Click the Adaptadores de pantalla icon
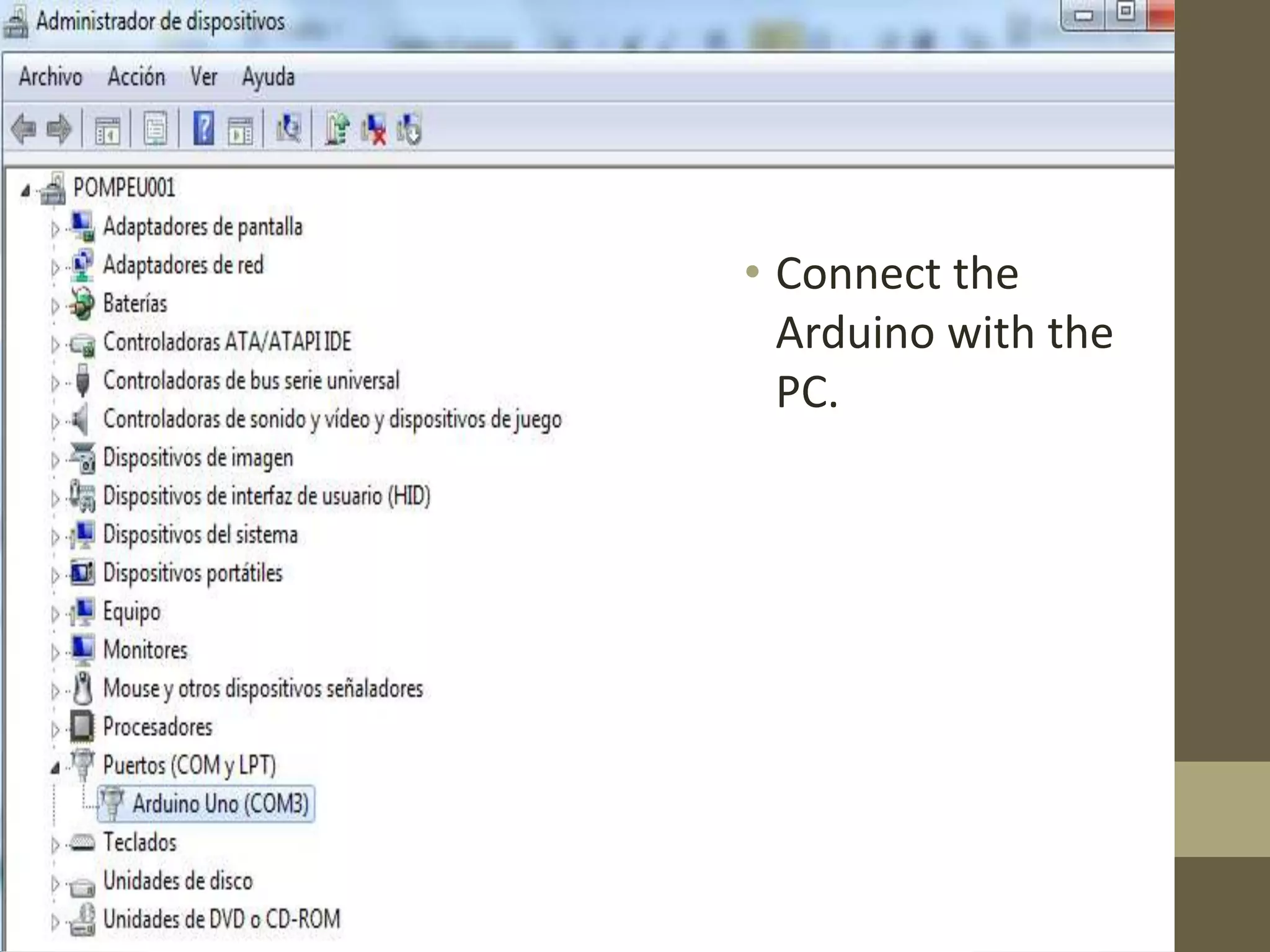 tap(82, 226)
